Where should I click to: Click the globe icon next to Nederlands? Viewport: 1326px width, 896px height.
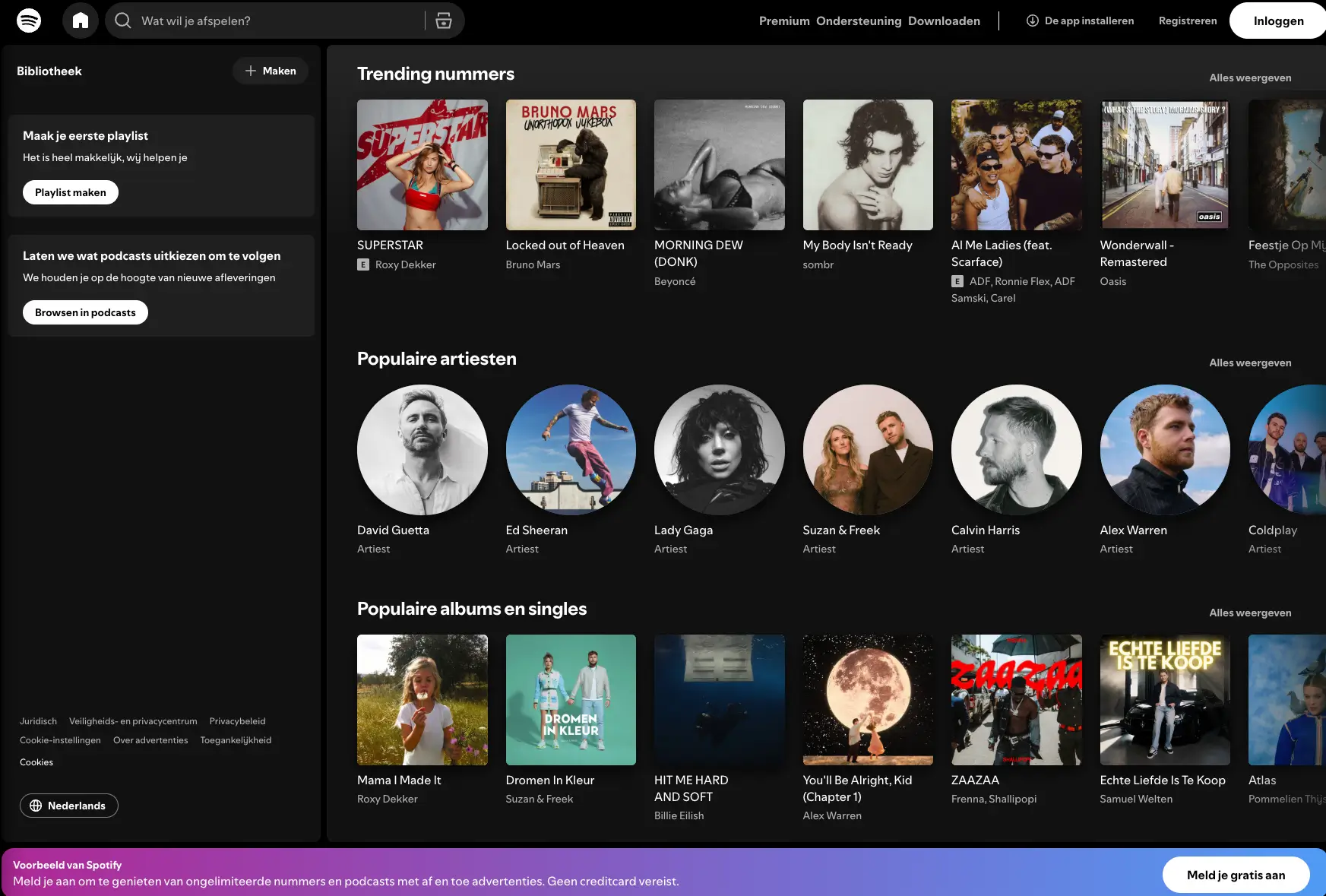point(36,806)
